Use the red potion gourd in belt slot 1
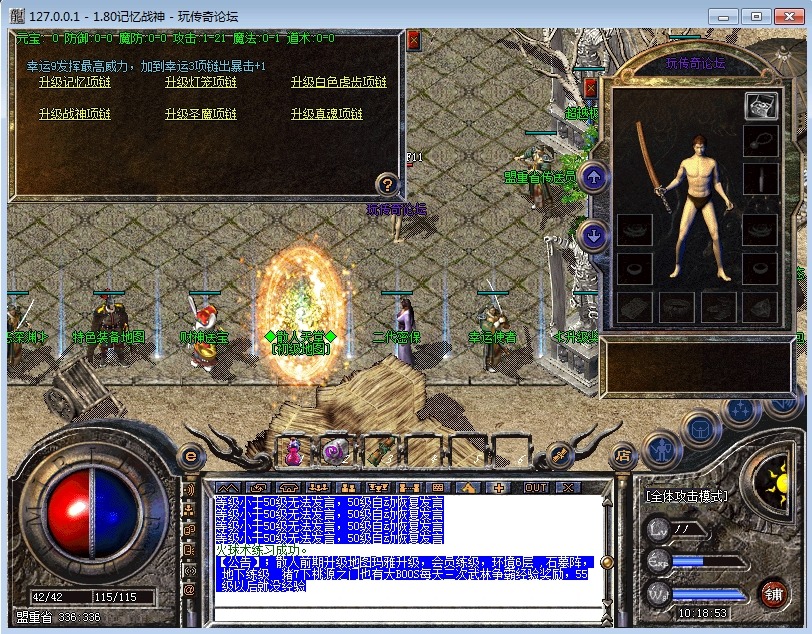The height and width of the screenshot is (634, 812). (294, 451)
